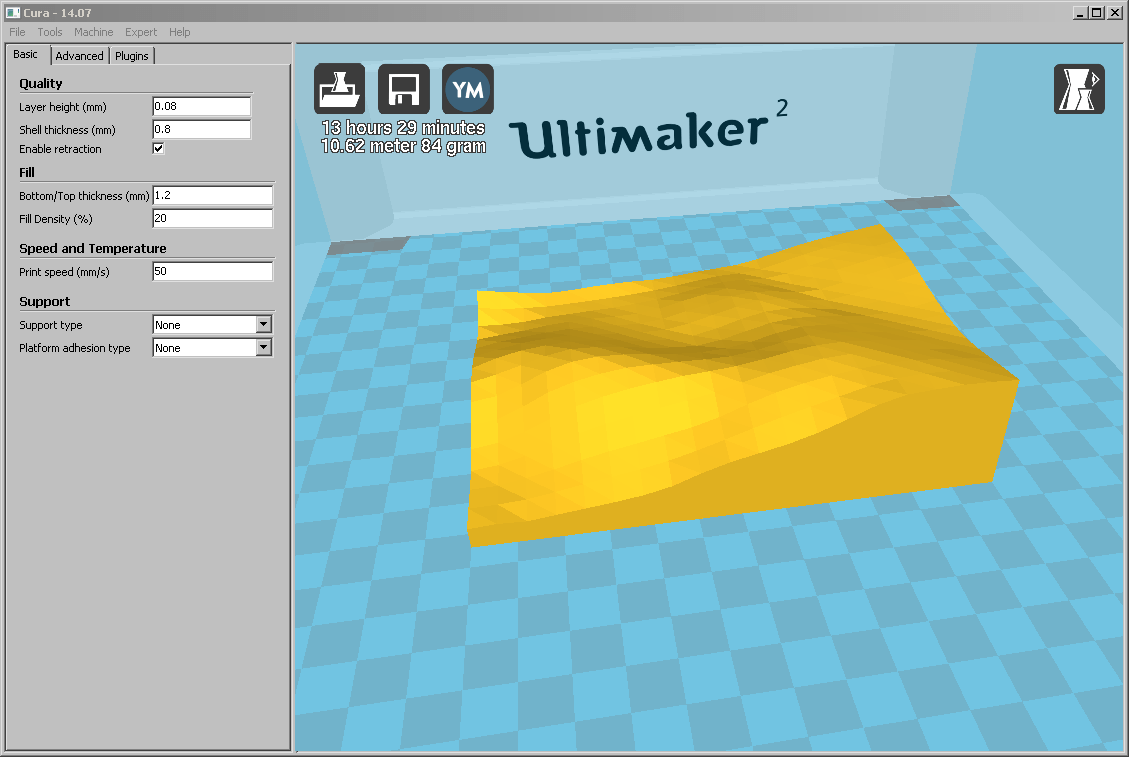This screenshot has height=757, width=1129.
Task: Click the 'Shell thickness (mm)' label
Action: click(67, 130)
